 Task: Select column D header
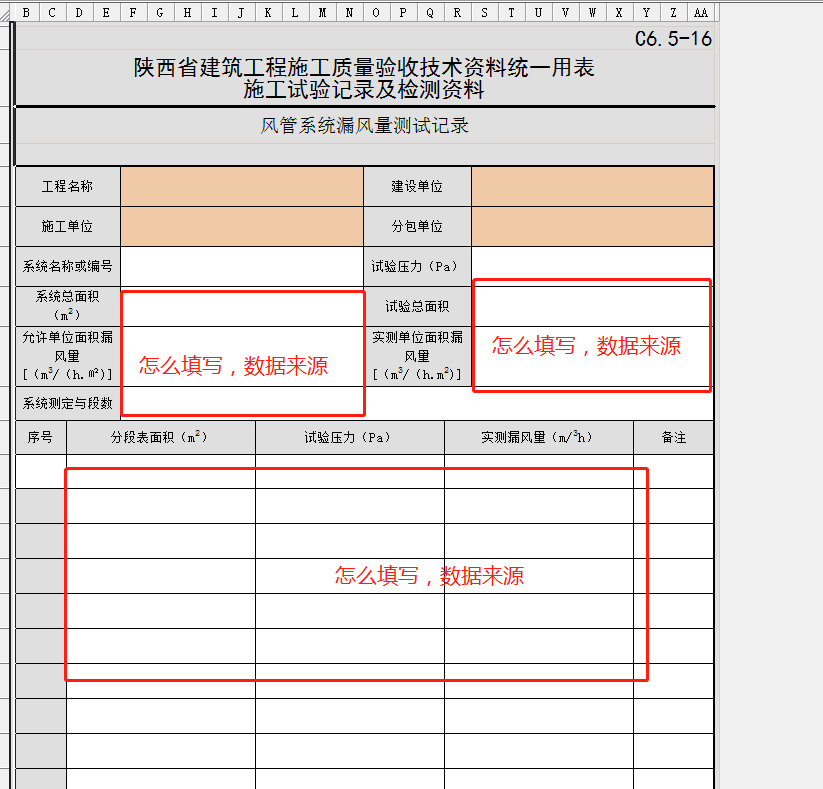click(x=79, y=13)
